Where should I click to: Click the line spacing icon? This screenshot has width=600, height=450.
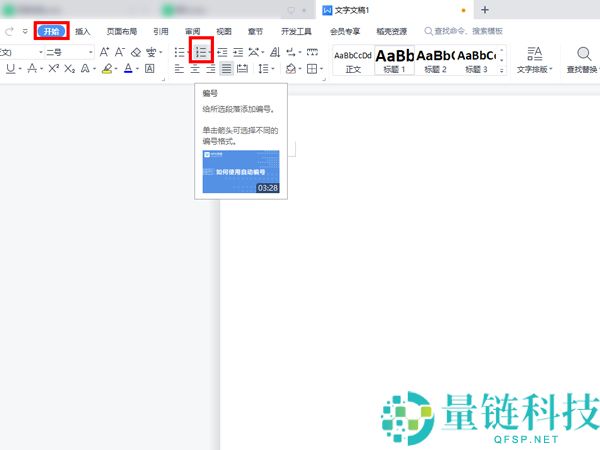[x=263, y=69]
